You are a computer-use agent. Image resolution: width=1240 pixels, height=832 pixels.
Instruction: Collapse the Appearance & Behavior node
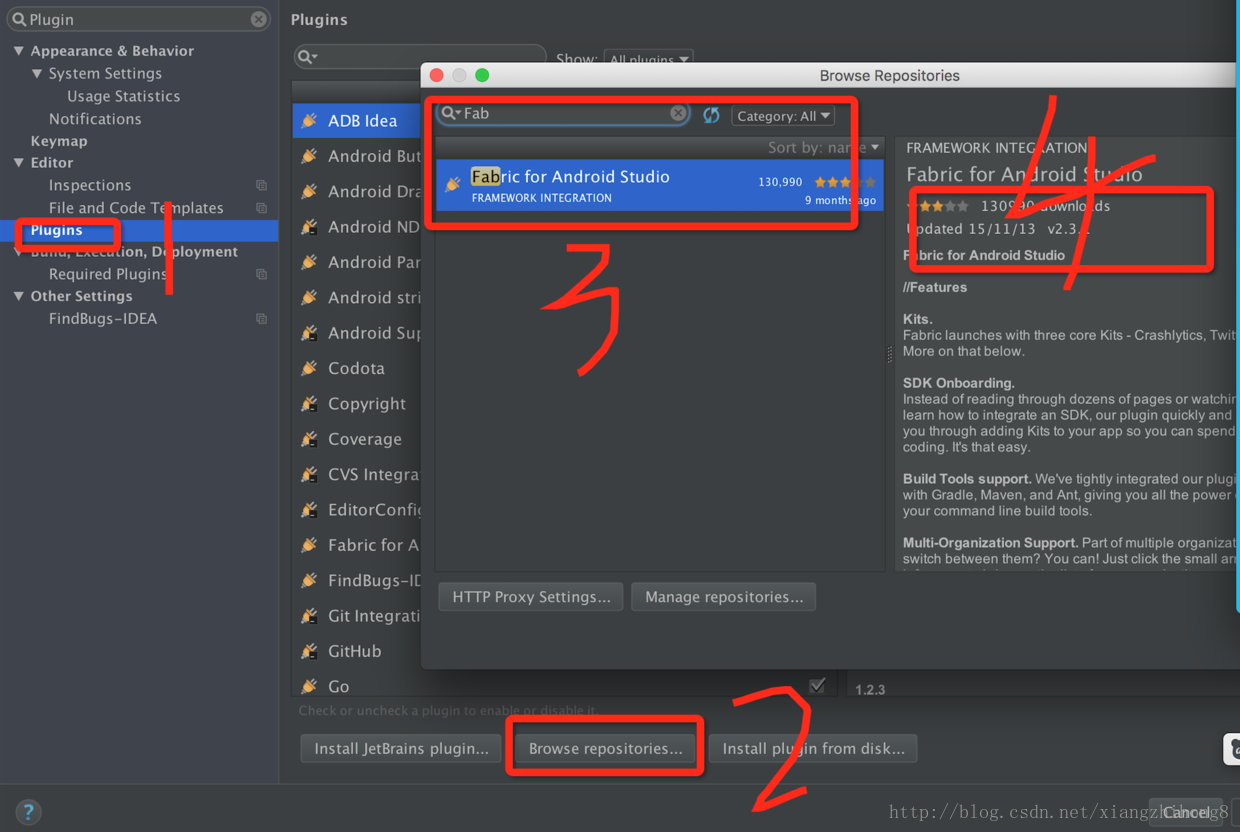tap(18, 51)
